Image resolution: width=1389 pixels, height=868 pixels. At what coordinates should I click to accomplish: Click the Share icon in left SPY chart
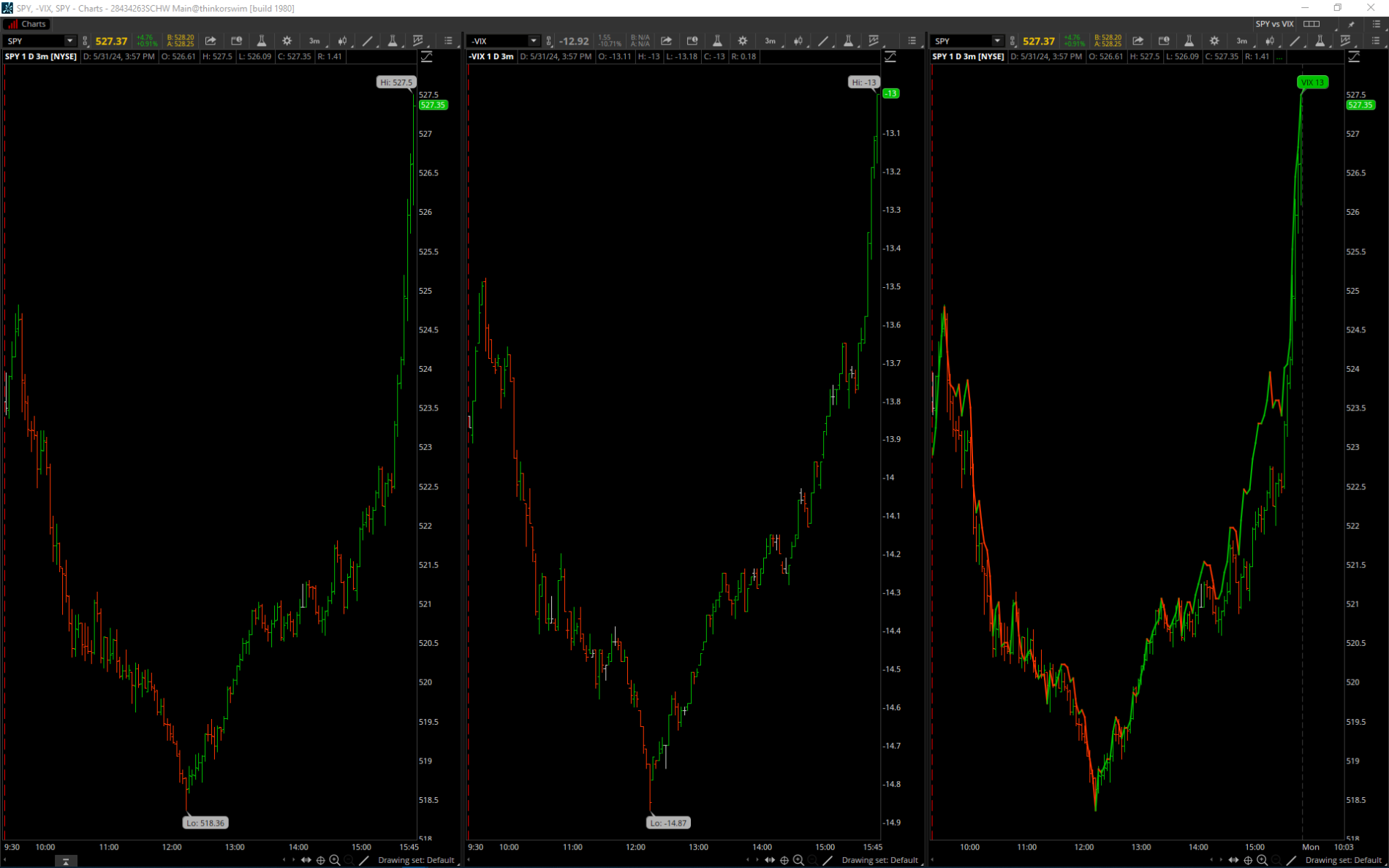[211, 41]
